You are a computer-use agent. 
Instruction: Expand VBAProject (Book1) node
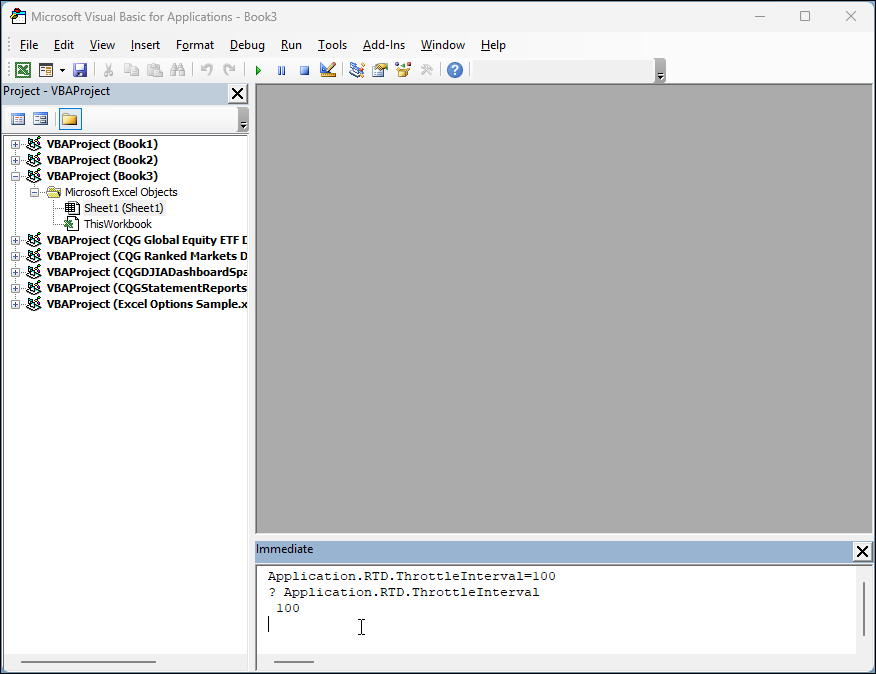point(16,144)
